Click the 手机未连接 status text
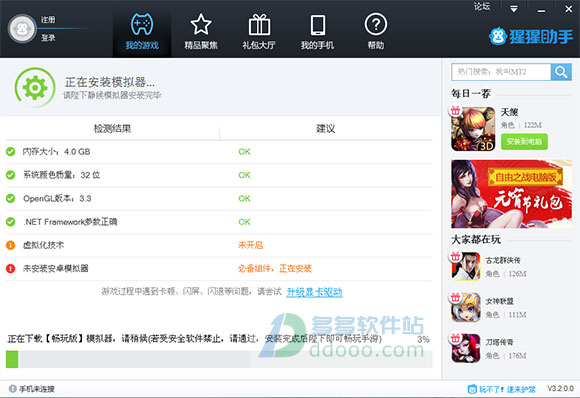 pos(37,389)
